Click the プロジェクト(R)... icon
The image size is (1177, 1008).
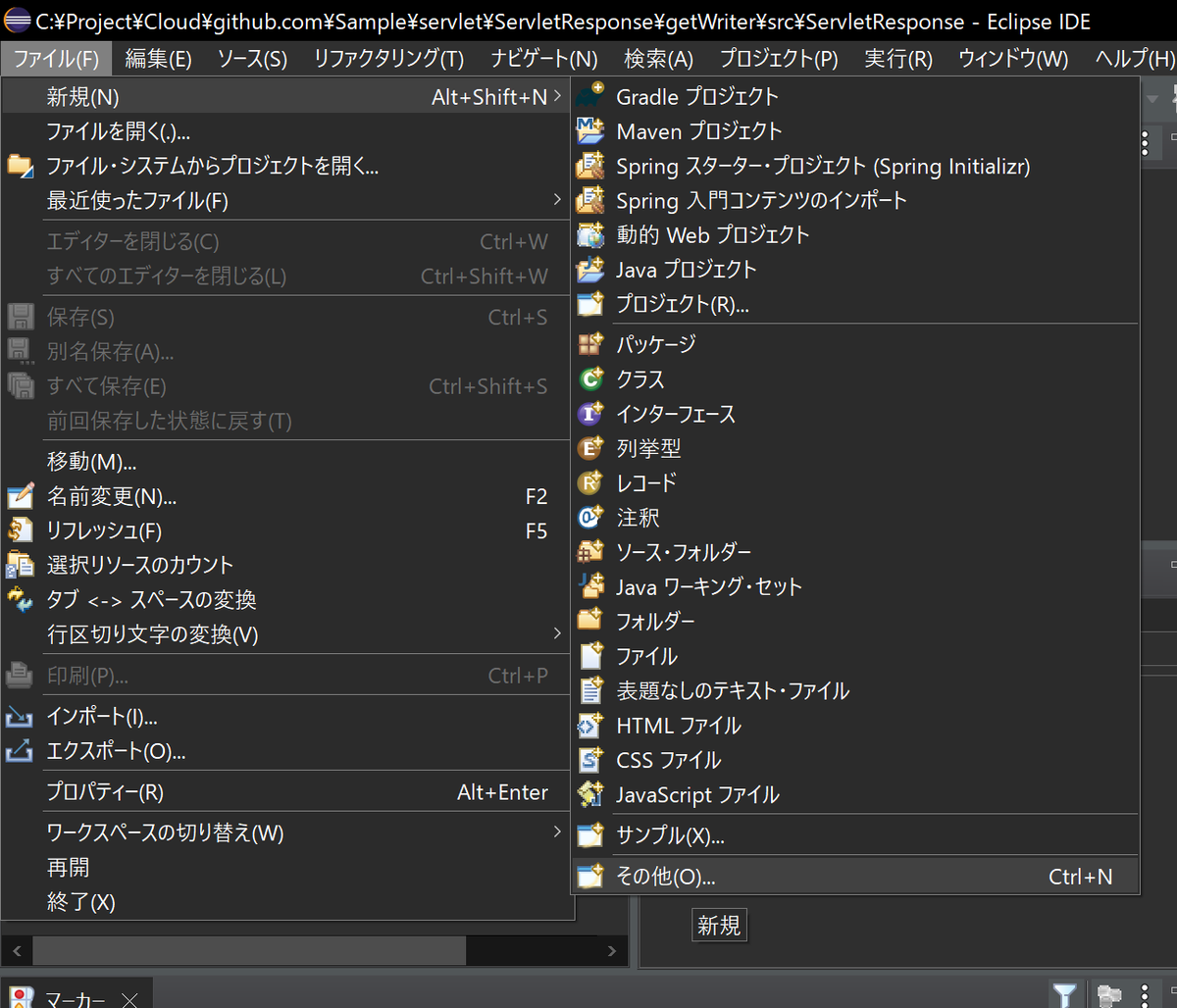pyautogui.click(x=590, y=304)
